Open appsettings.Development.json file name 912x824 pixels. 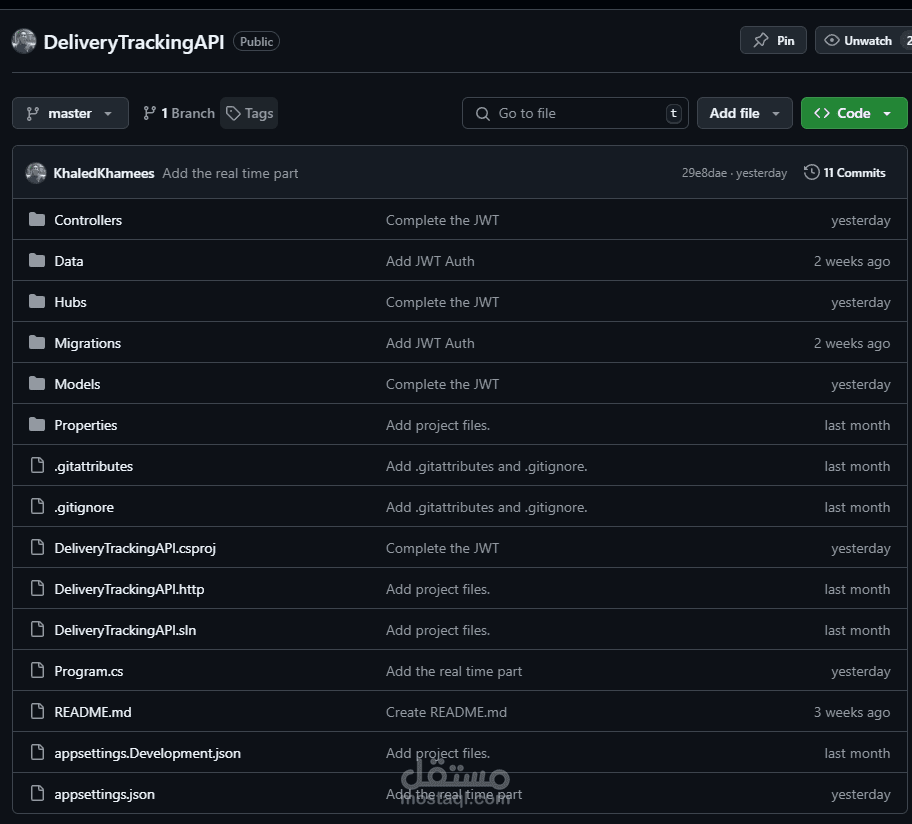click(x=148, y=753)
